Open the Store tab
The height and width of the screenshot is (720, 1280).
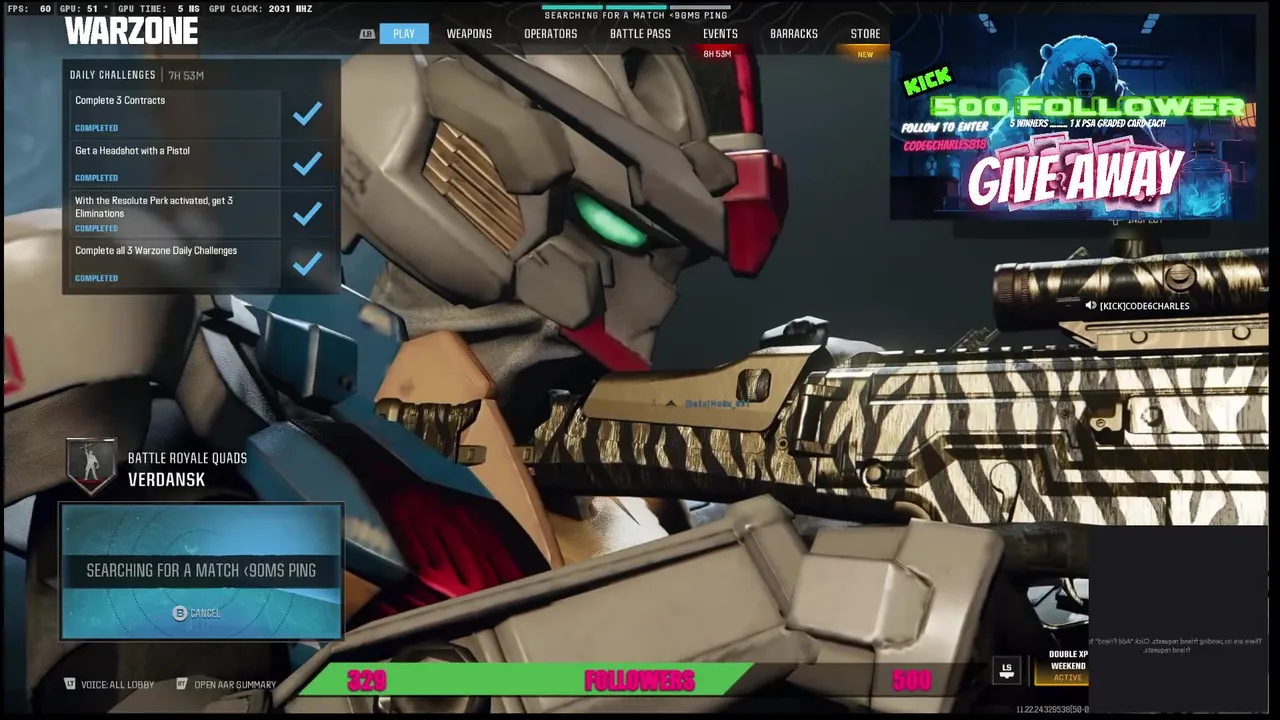[x=865, y=34]
